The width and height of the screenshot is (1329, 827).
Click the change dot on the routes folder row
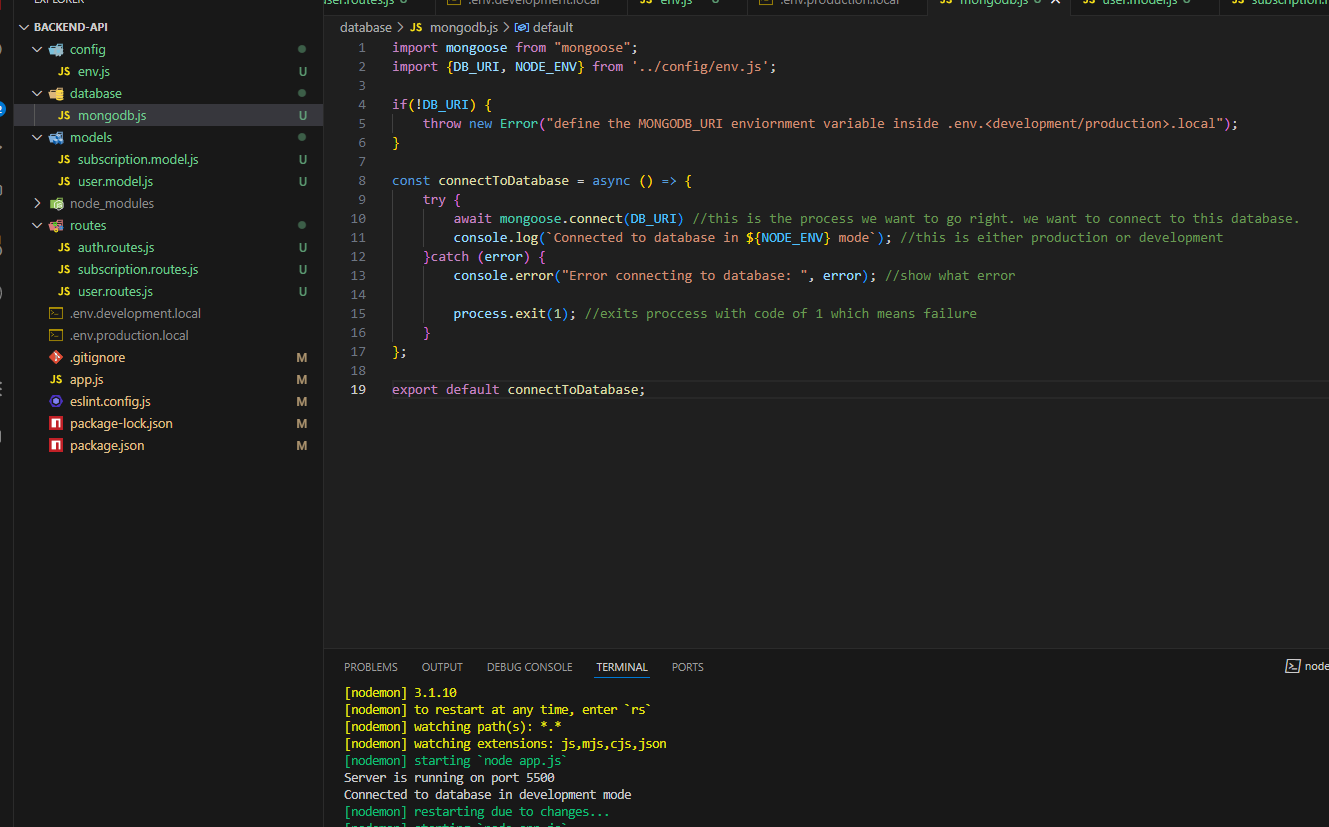click(302, 225)
